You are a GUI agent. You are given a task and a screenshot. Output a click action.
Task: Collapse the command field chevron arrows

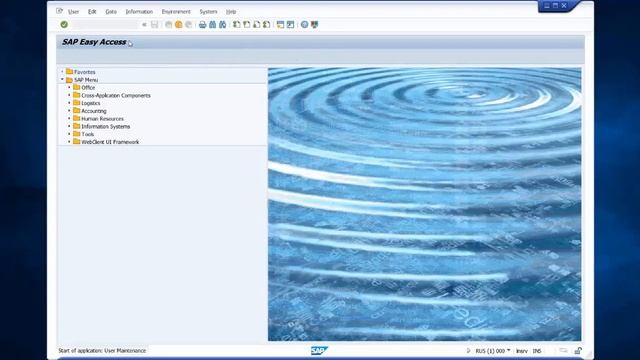[144, 24]
